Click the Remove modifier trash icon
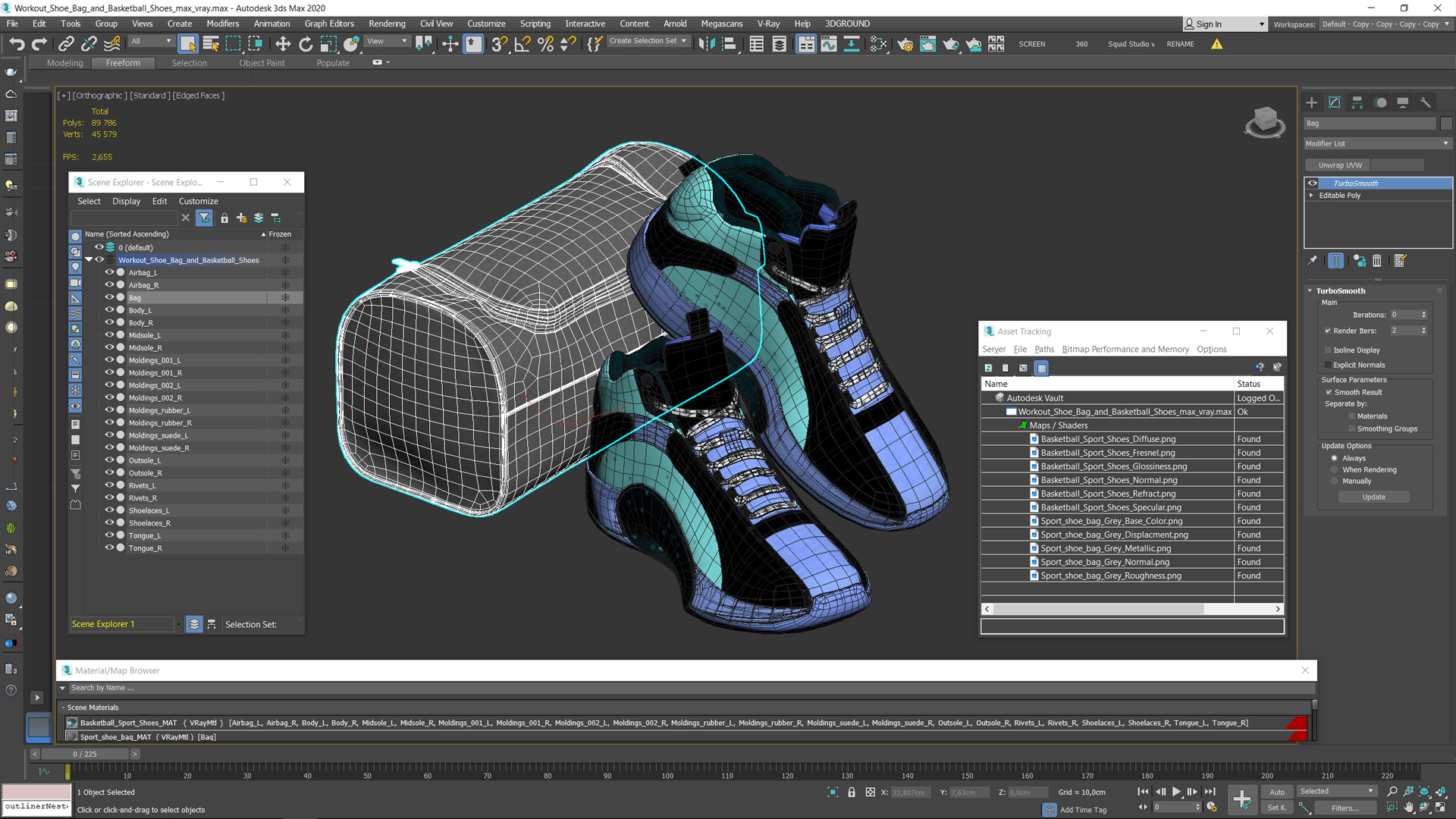This screenshot has height=819, width=1456. coord(1377,261)
